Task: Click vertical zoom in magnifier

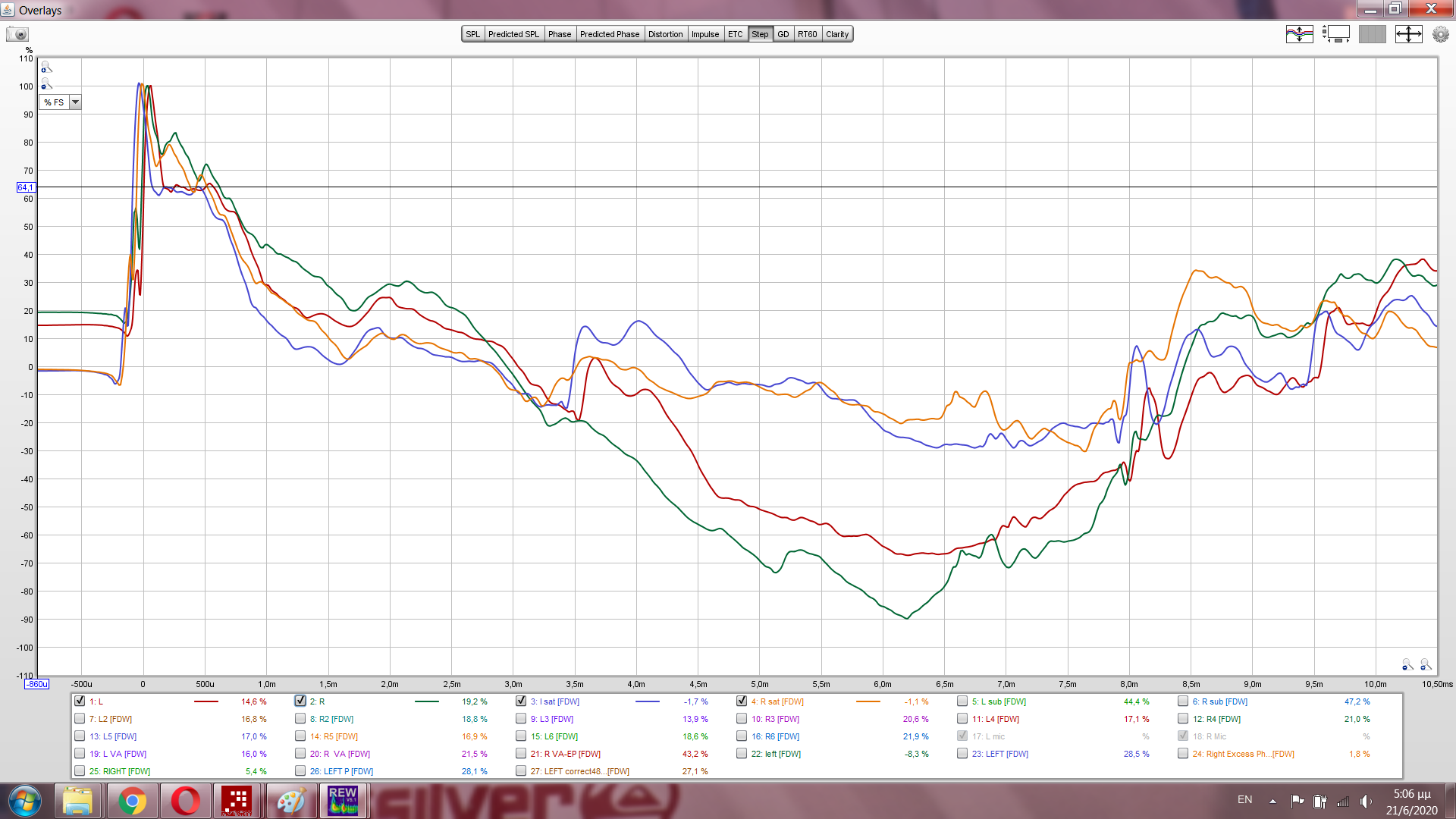Action: 46,67
